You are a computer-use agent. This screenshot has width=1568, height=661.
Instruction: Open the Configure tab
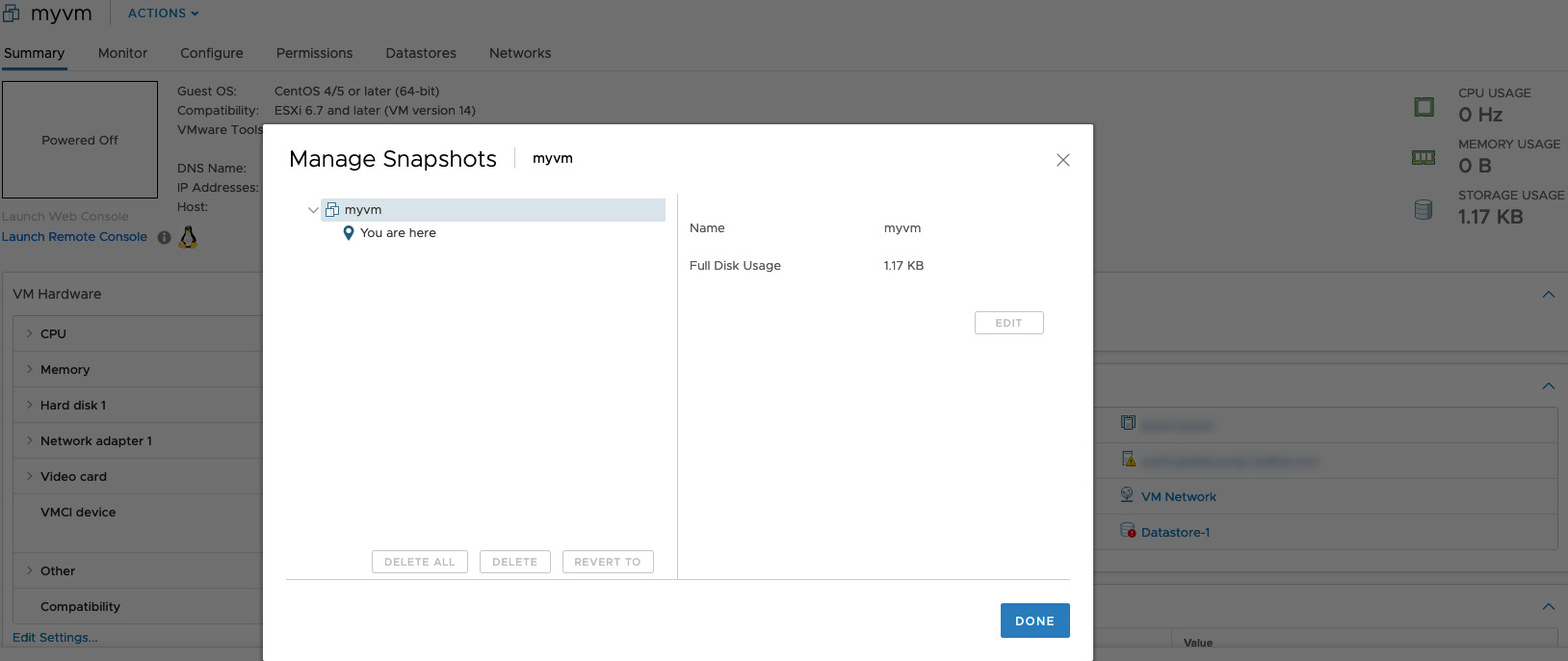212,53
